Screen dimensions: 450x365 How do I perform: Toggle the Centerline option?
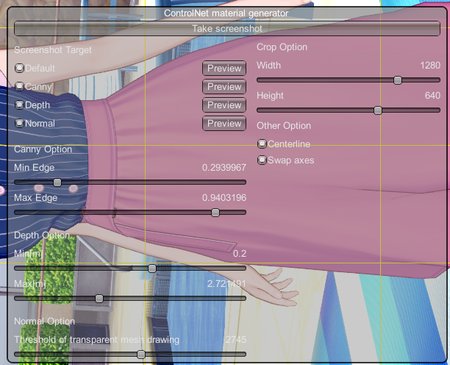click(x=262, y=144)
